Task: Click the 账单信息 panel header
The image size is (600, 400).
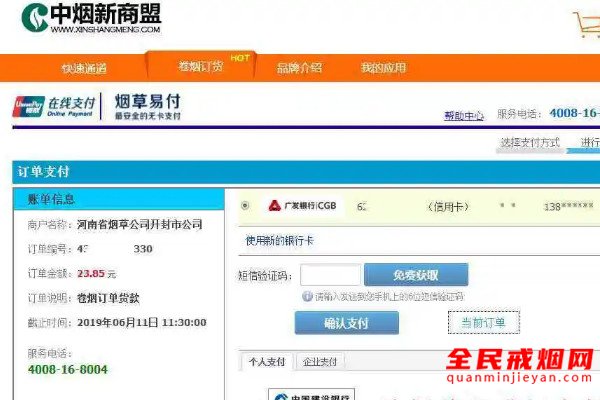Action: [119, 199]
